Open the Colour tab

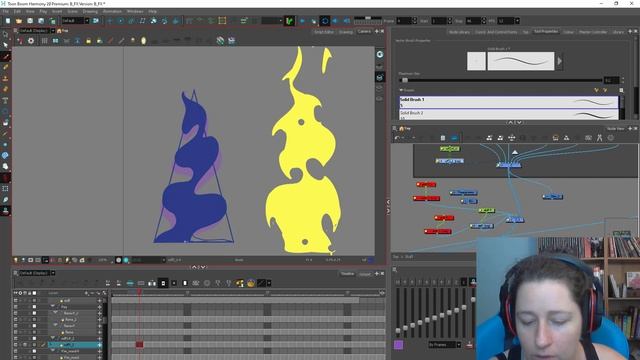[x=568, y=32]
